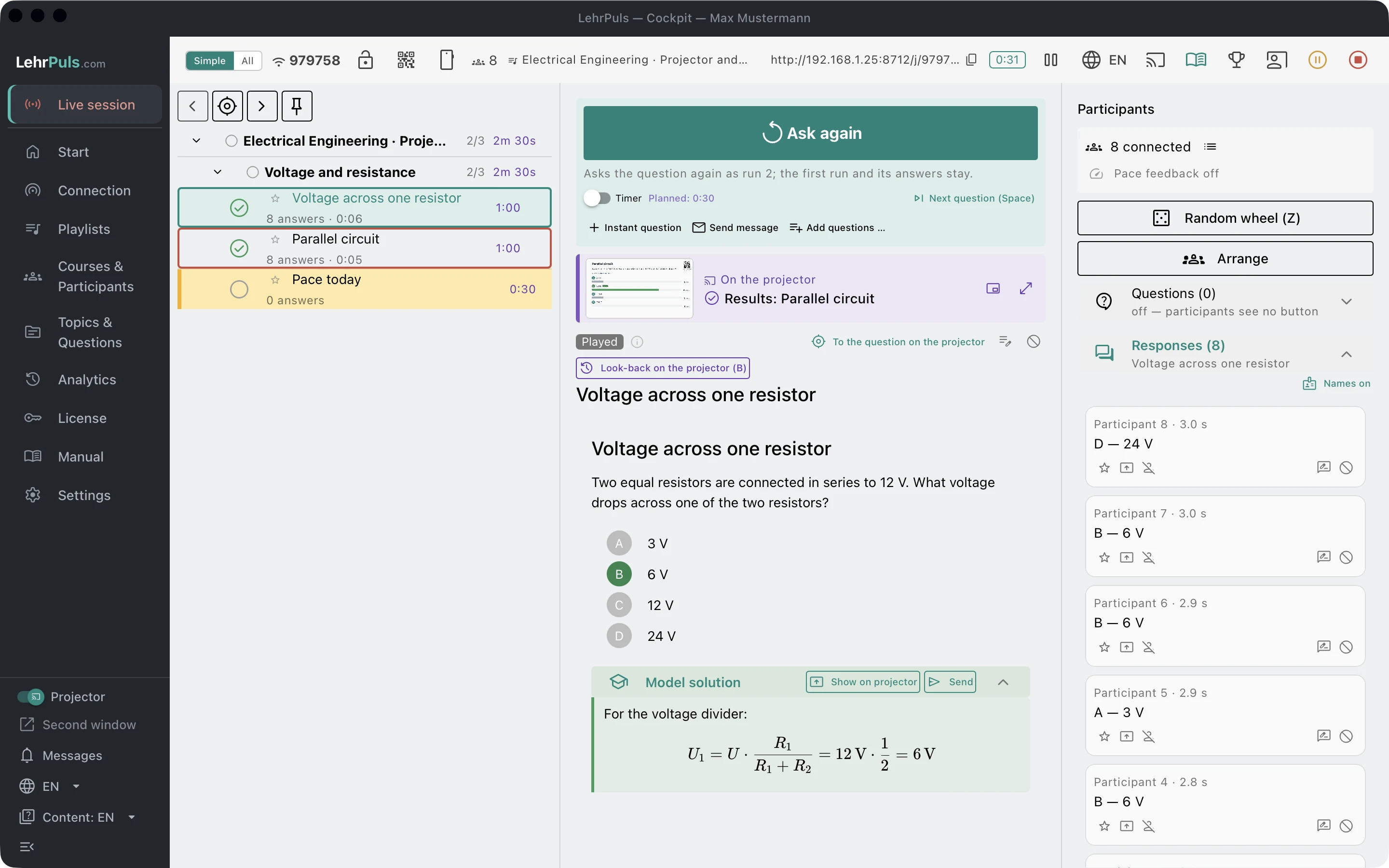1389x868 pixels.
Task: Click answer option B circle
Action: [619, 574]
